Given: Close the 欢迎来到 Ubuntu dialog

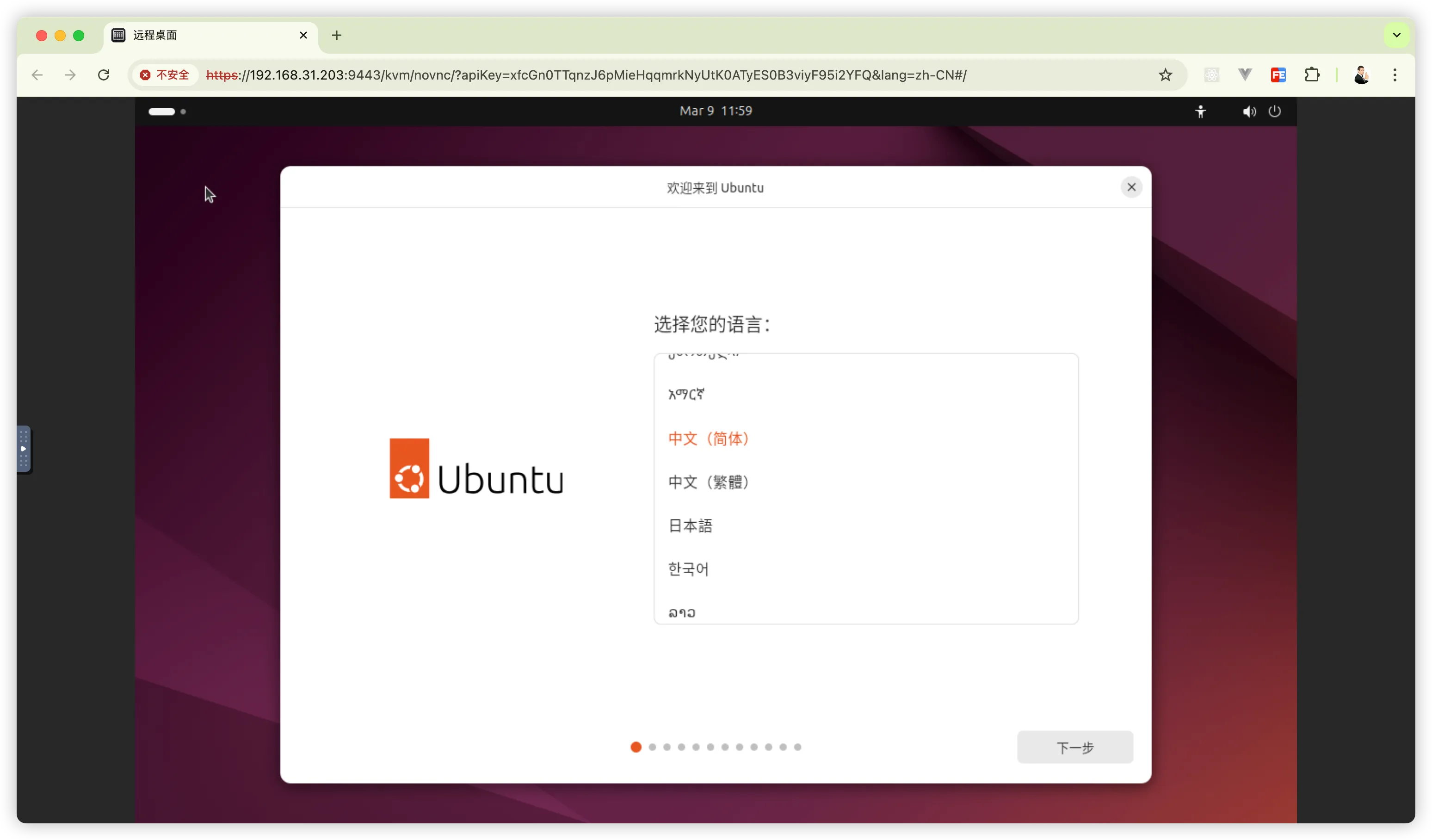Looking at the screenshot, I should tap(1131, 187).
